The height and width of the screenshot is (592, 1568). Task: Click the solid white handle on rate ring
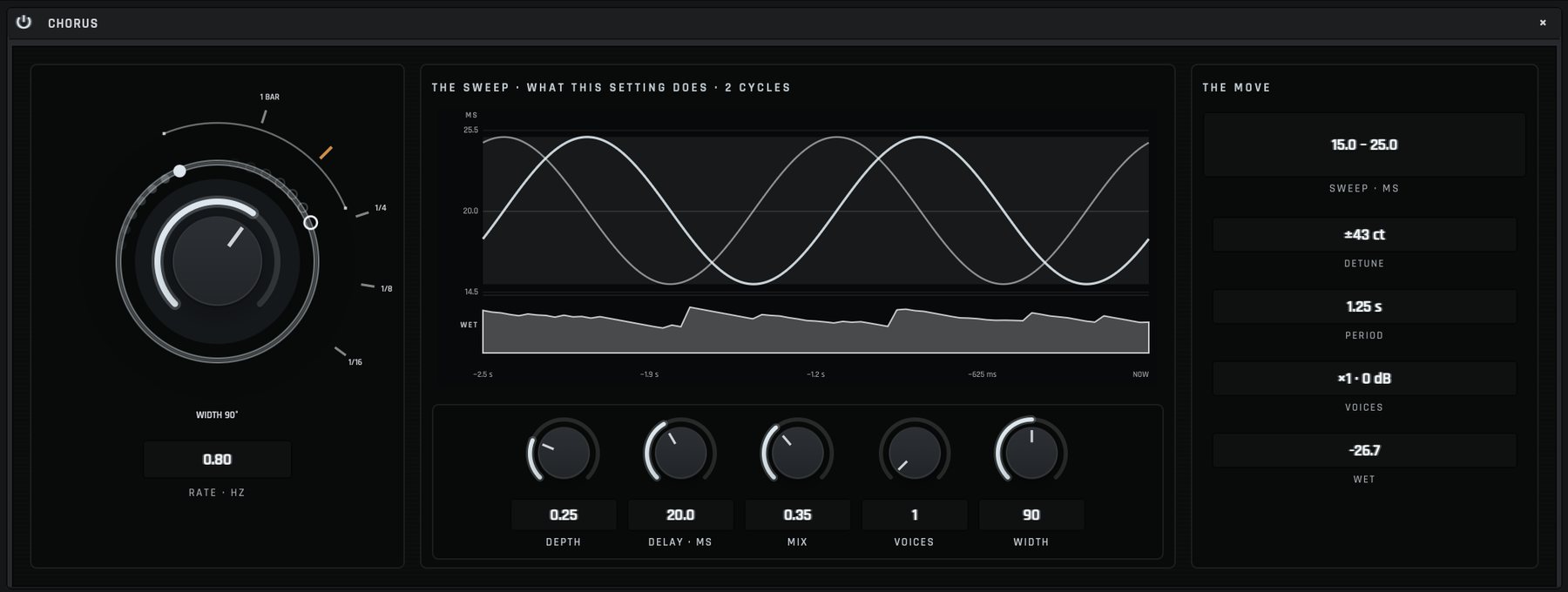click(x=179, y=172)
